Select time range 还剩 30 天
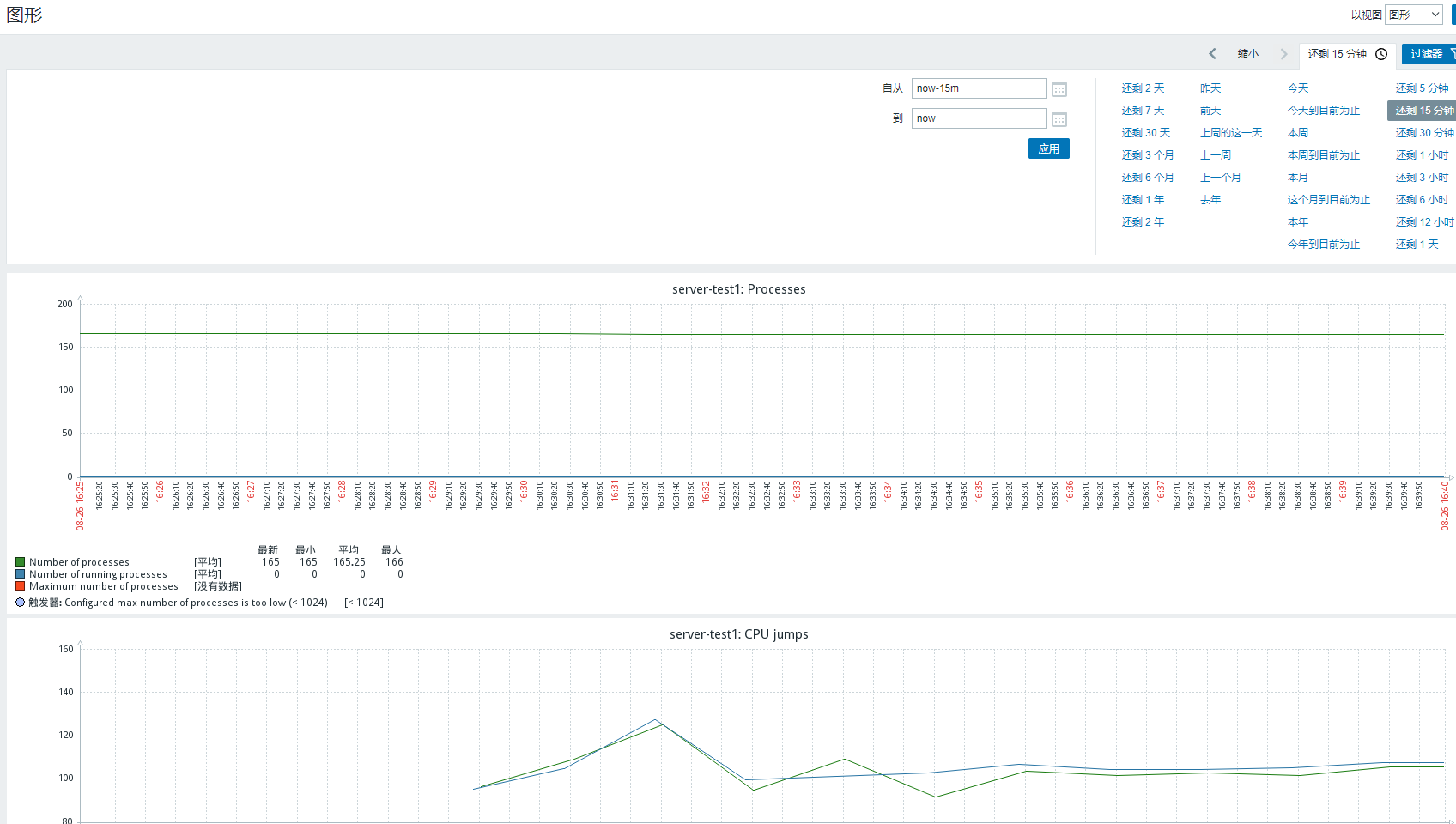Viewport: 1456px width, 824px height. (x=1145, y=133)
